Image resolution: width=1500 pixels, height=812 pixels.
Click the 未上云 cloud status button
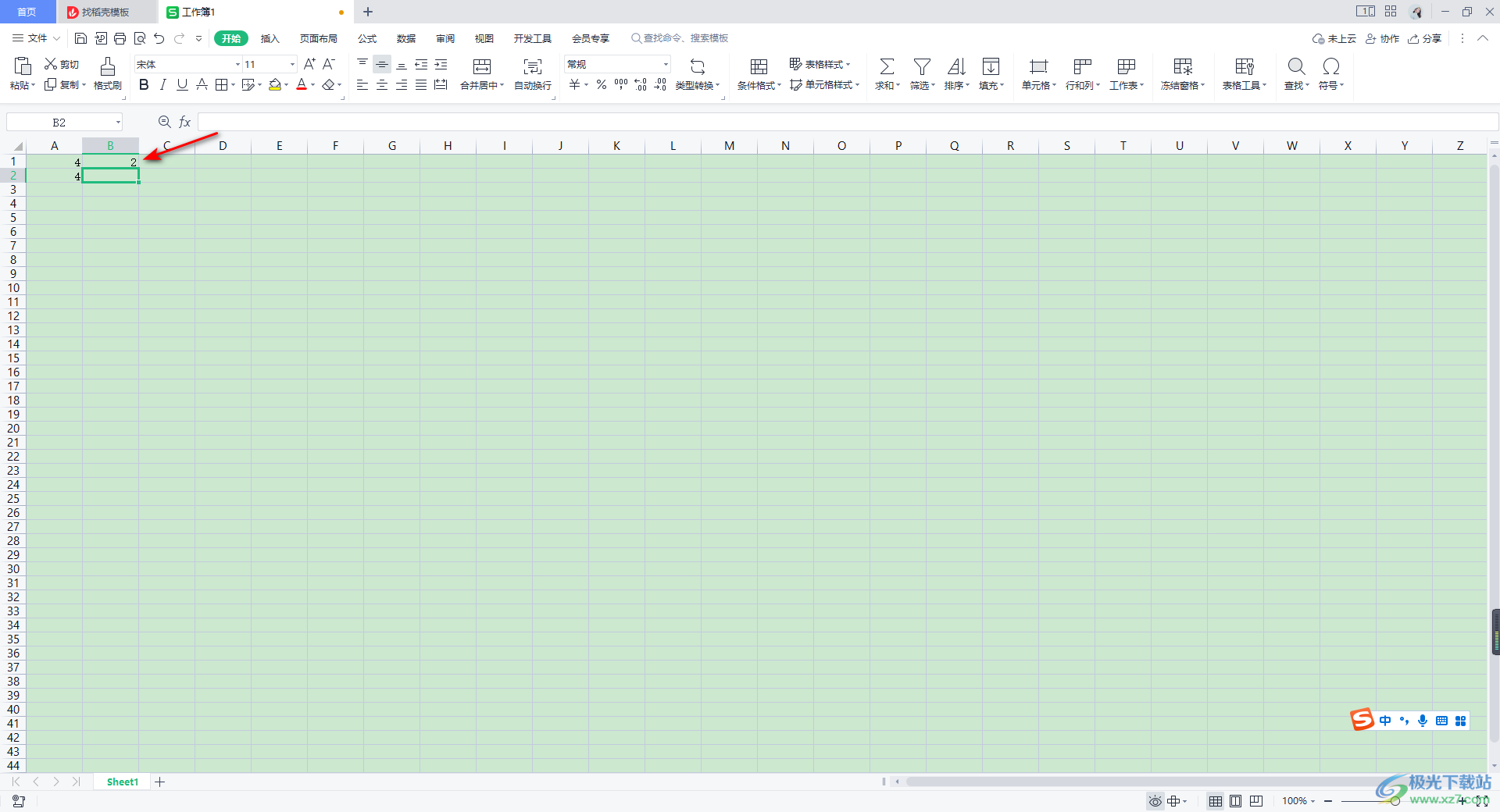tap(1334, 38)
